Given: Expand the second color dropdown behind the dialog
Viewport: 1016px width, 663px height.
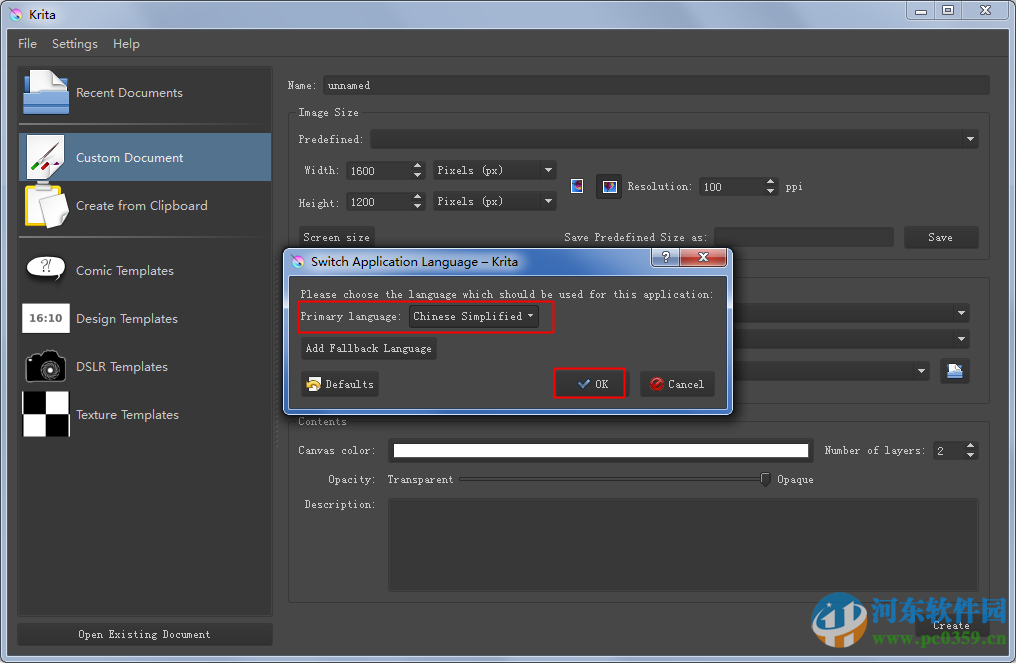Looking at the screenshot, I should coord(962,338).
